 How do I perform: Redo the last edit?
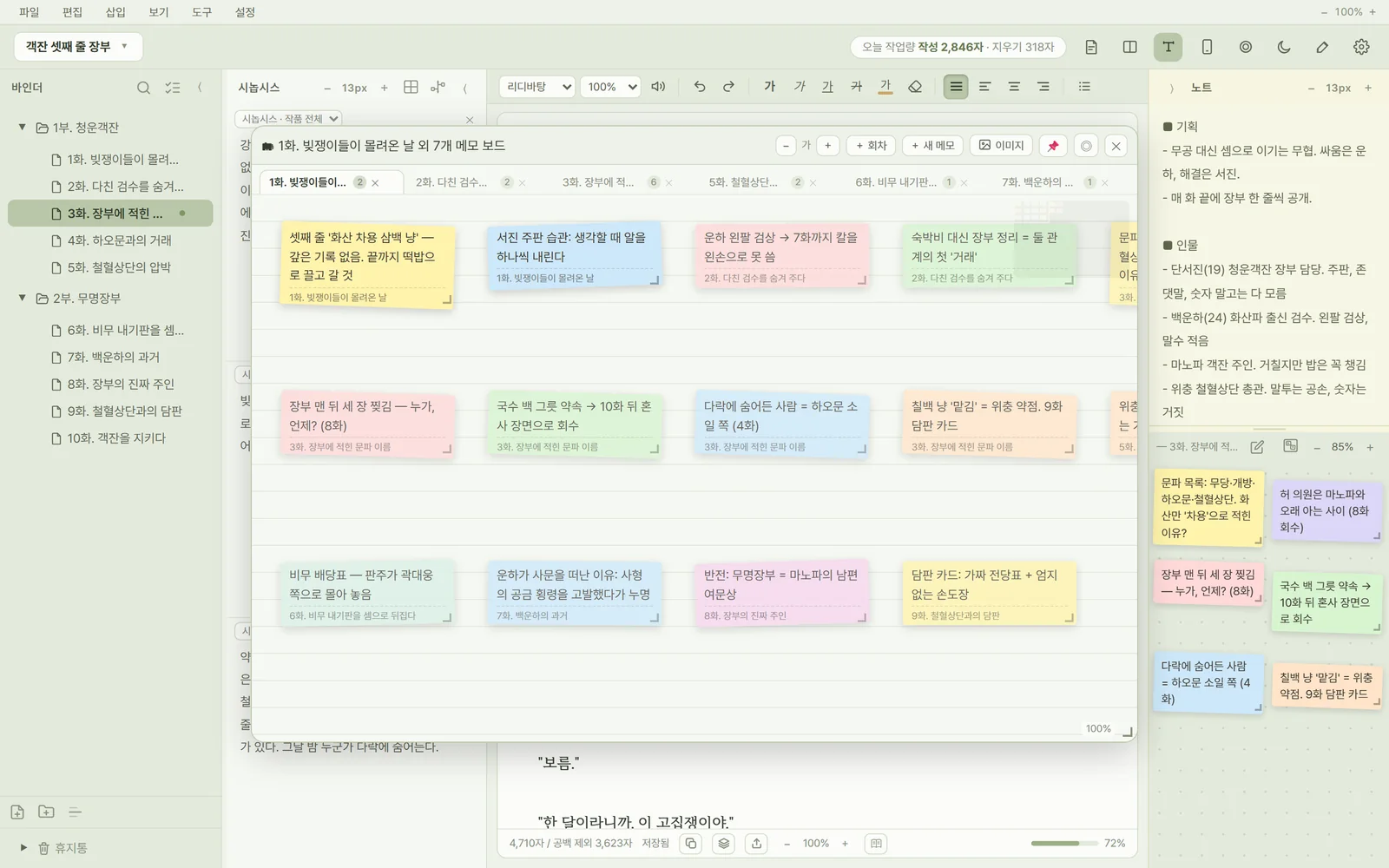coord(729,87)
